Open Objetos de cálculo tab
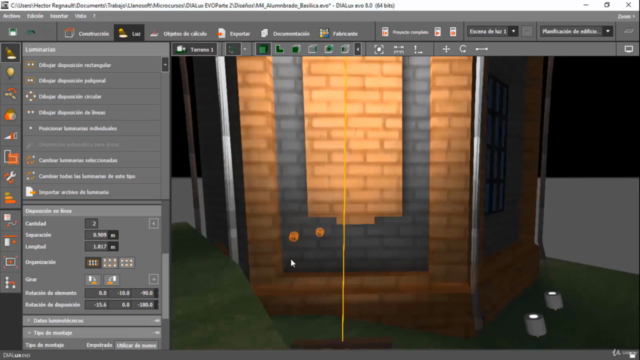 click(x=178, y=33)
